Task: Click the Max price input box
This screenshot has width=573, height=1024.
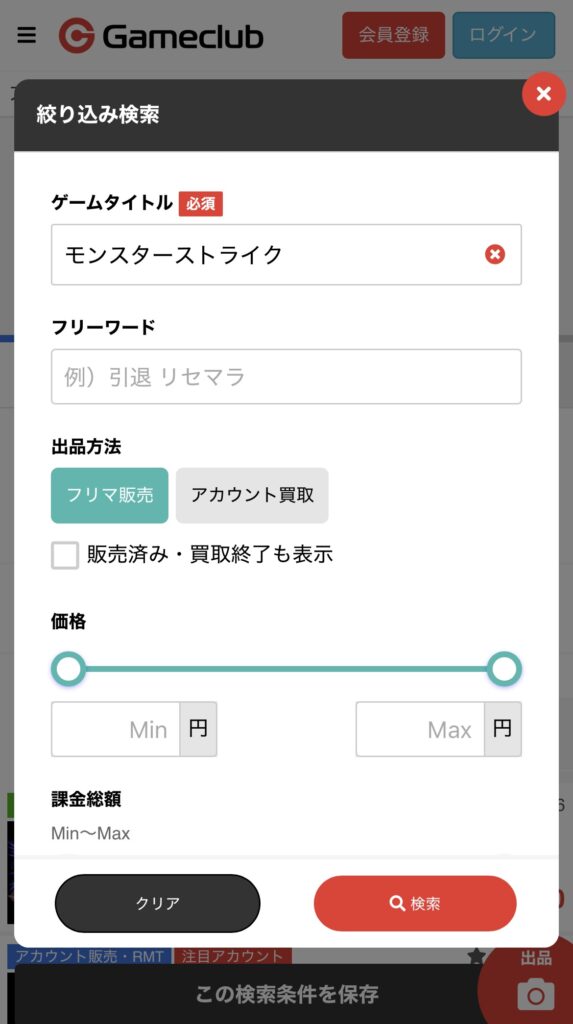Action: click(x=420, y=729)
